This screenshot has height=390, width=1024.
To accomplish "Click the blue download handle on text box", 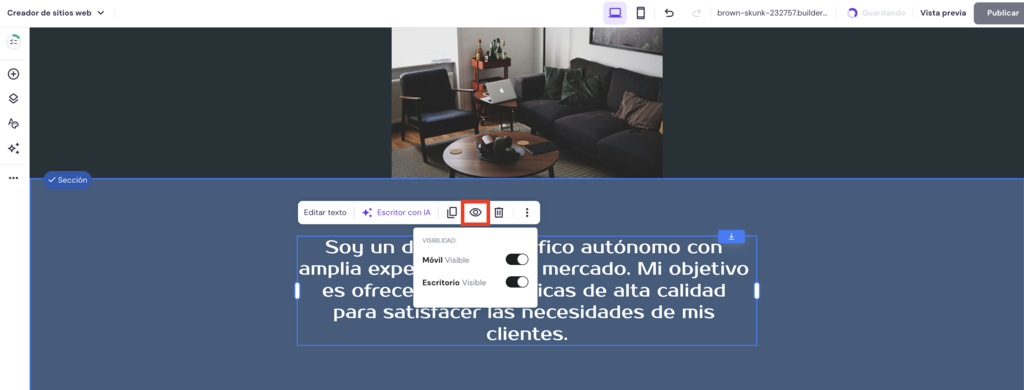I will (731, 236).
